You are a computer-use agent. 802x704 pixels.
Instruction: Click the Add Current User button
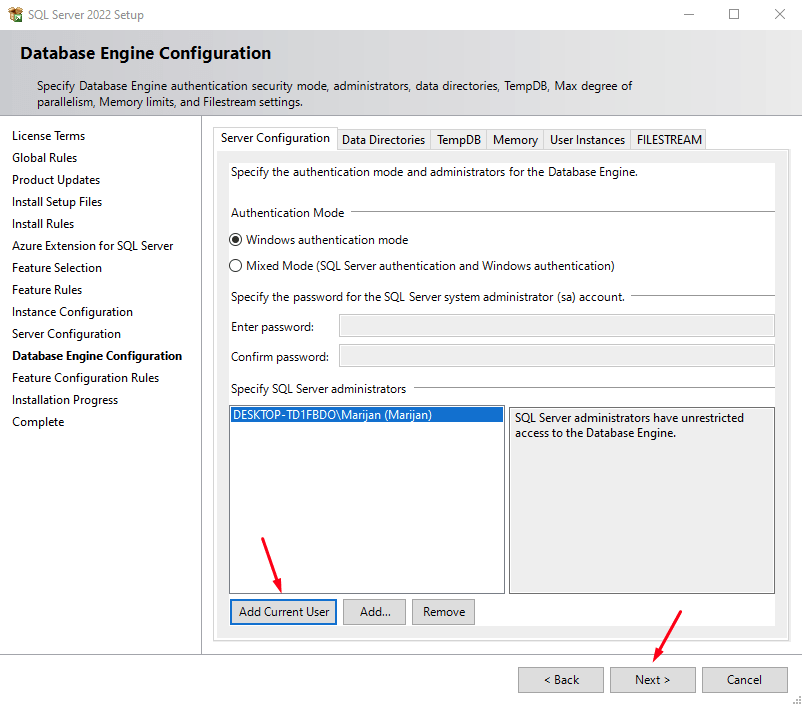[x=283, y=612]
